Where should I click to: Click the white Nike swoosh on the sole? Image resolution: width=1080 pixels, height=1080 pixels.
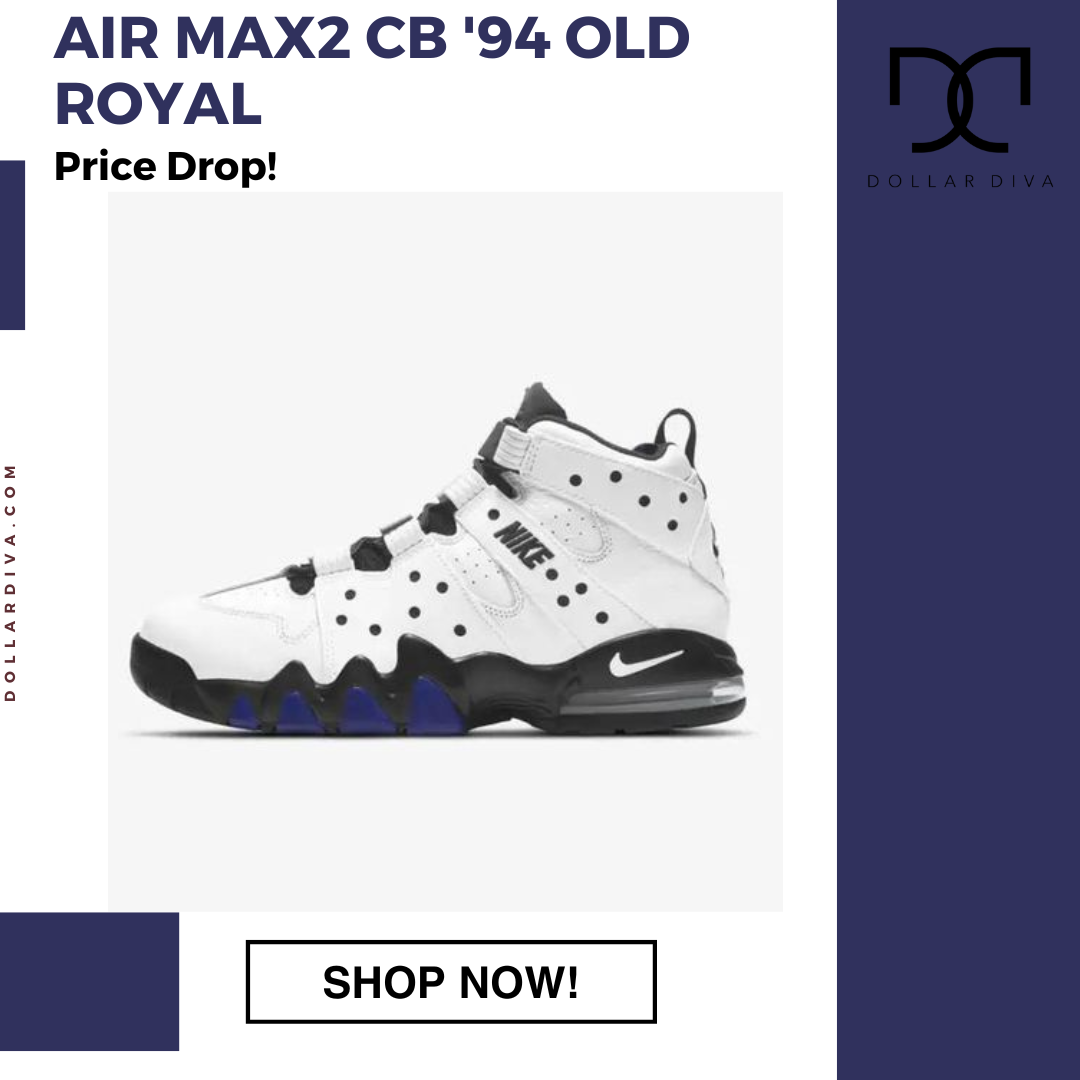coord(645,662)
